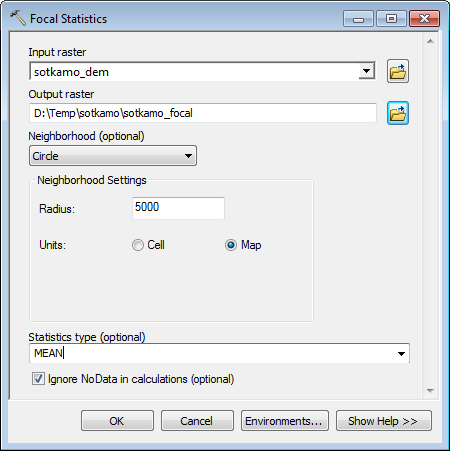This screenshot has width=450, height=451.
Task: Click scrollbar down arrow in dialog
Action: click(x=430, y=390)
